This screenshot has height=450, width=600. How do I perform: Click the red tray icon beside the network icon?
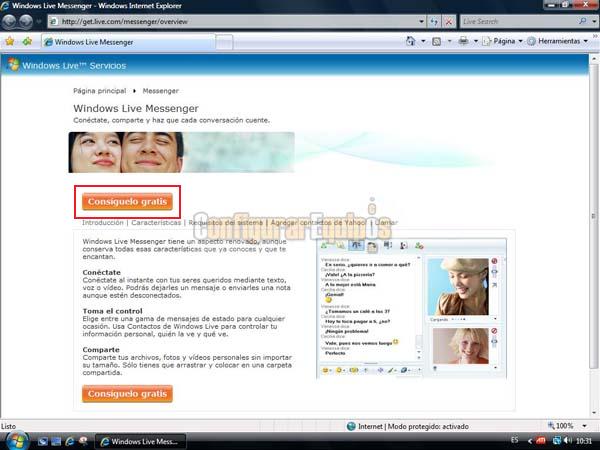point(540,441)
